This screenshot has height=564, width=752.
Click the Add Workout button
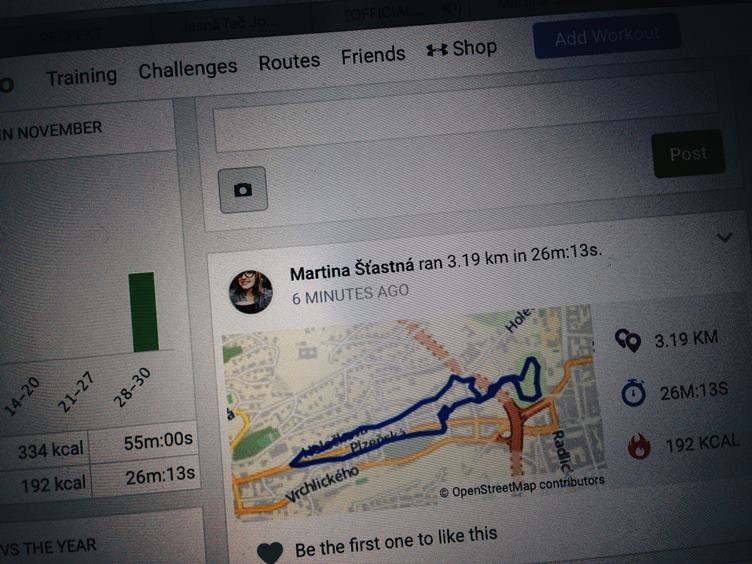pos(607,36)
